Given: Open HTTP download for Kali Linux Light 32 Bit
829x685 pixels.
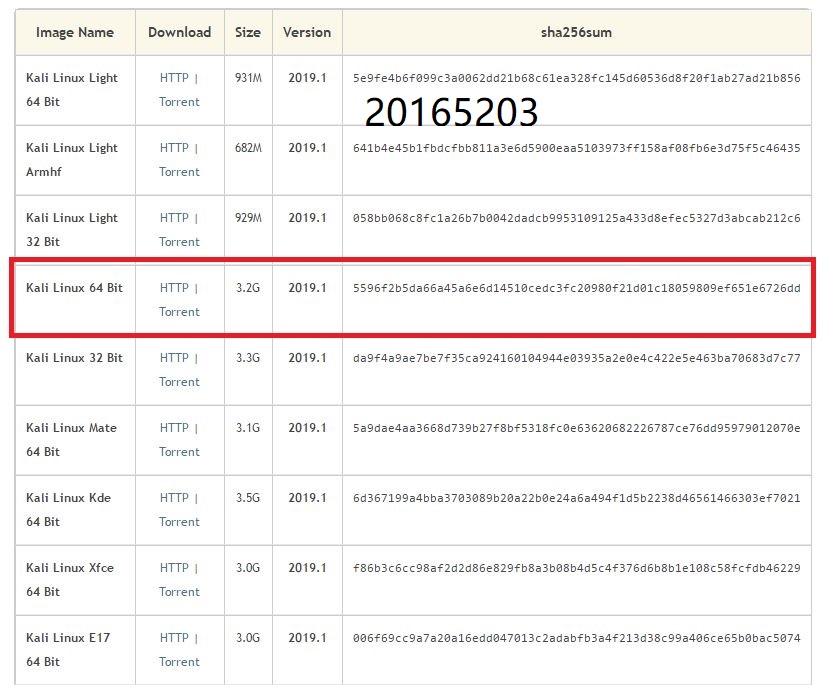Looking at the screenshot, I should (x=174, y=218).
